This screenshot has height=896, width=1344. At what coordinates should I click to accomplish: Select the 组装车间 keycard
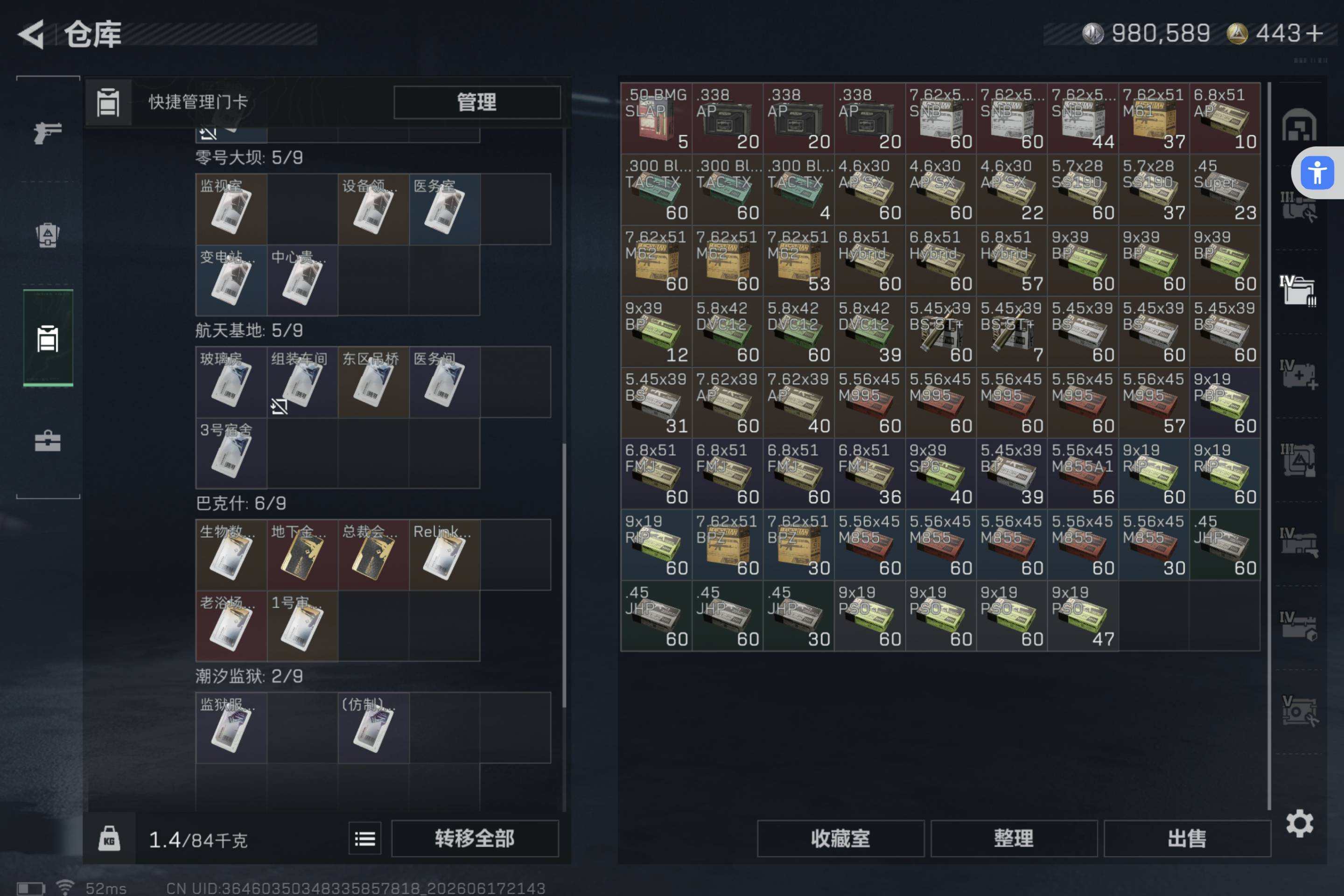point(302,382)
